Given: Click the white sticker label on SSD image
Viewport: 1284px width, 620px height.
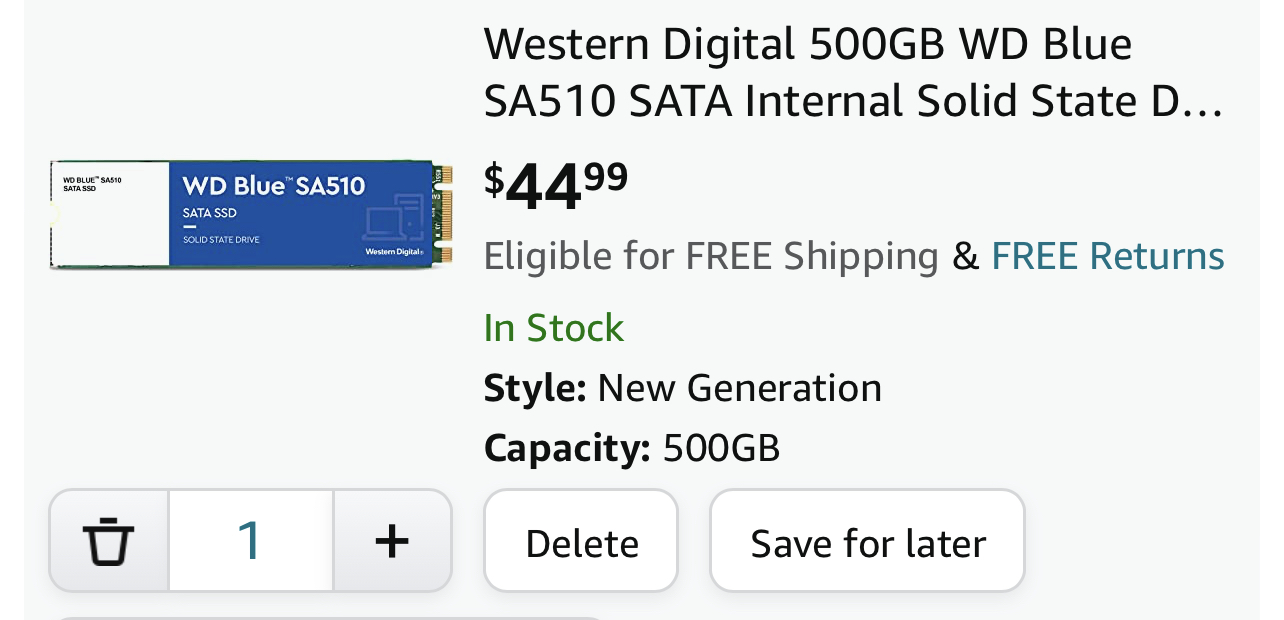Looking at the screenshot, I should coord(110,213).
